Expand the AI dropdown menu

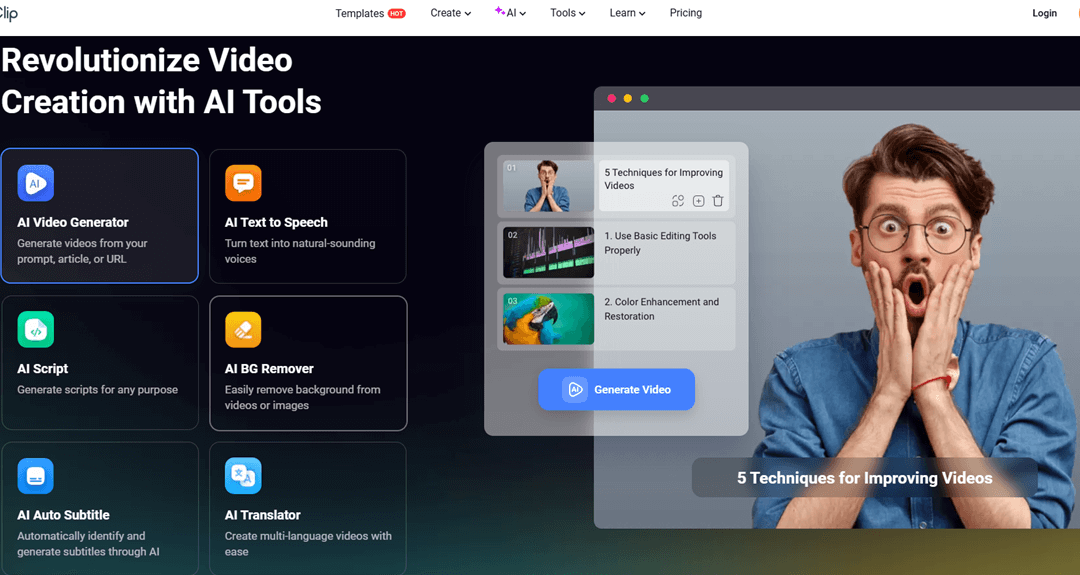(x=516, y=13)
